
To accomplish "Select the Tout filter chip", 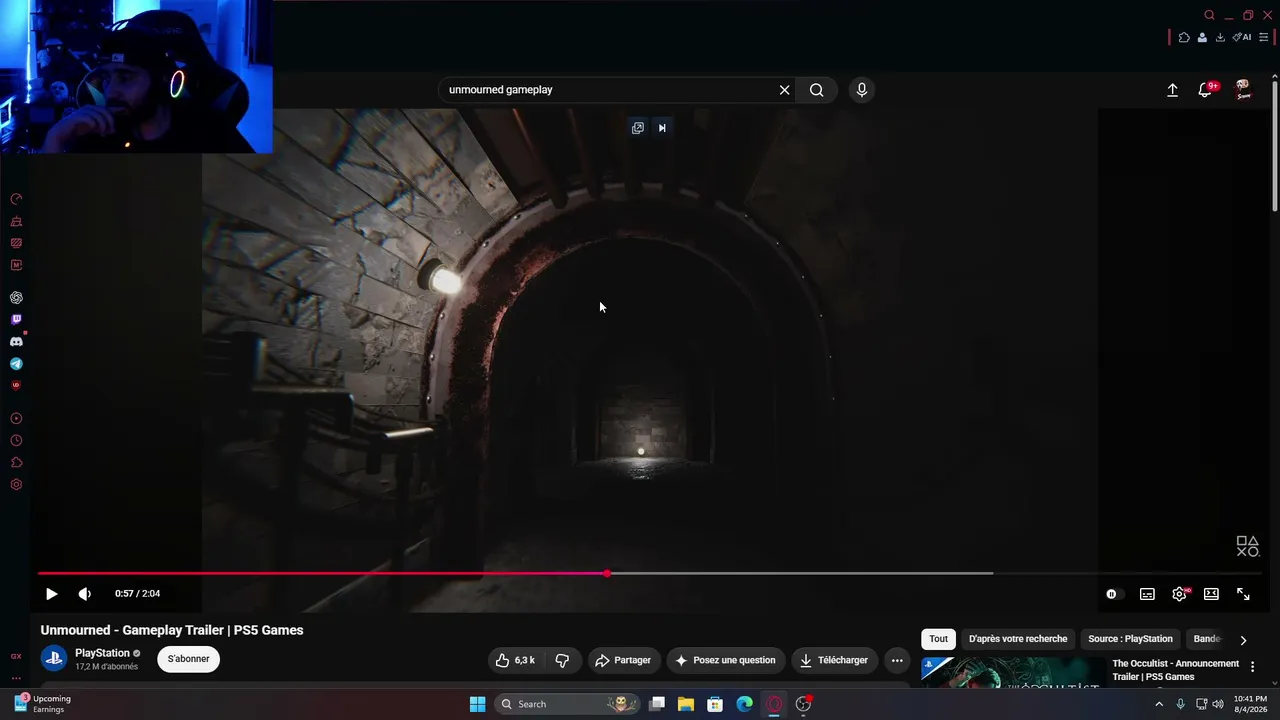I will [x=938, y=639].
